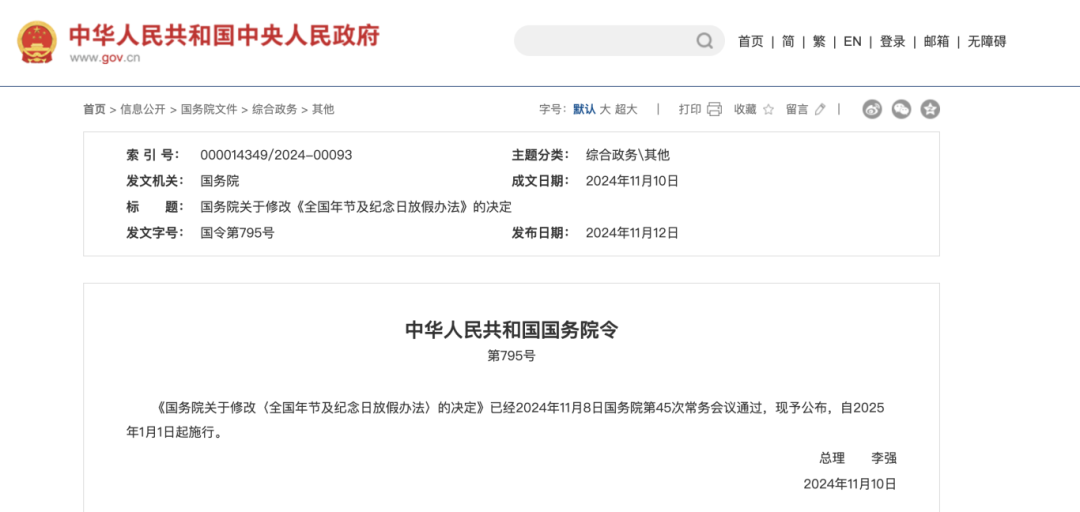Image resolution: width=1080 pixels, height=512 pixels.
Task: Open the 首页 link in top navigation
Action: [x=751, y=41]
